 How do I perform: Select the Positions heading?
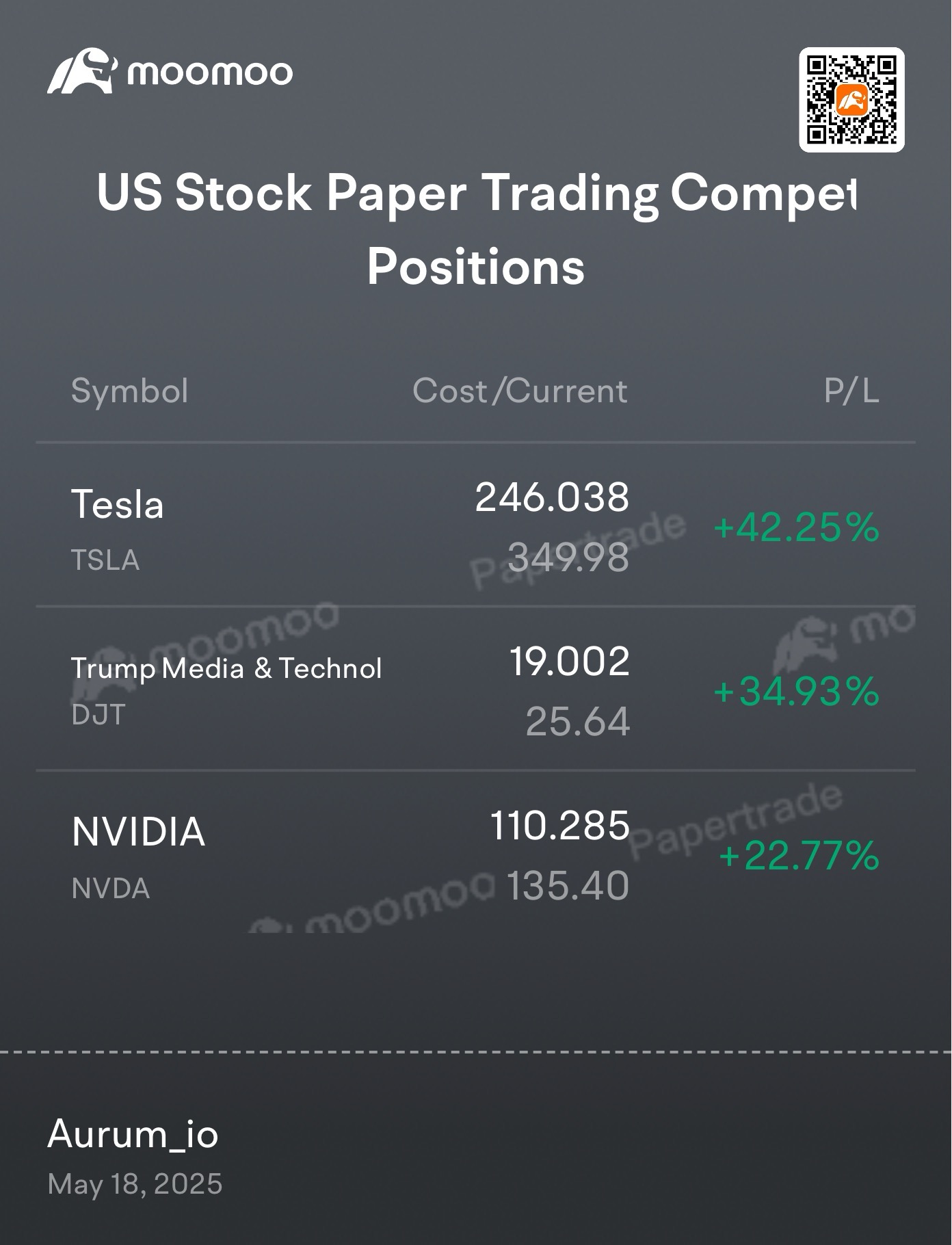[x=476, y=266]
